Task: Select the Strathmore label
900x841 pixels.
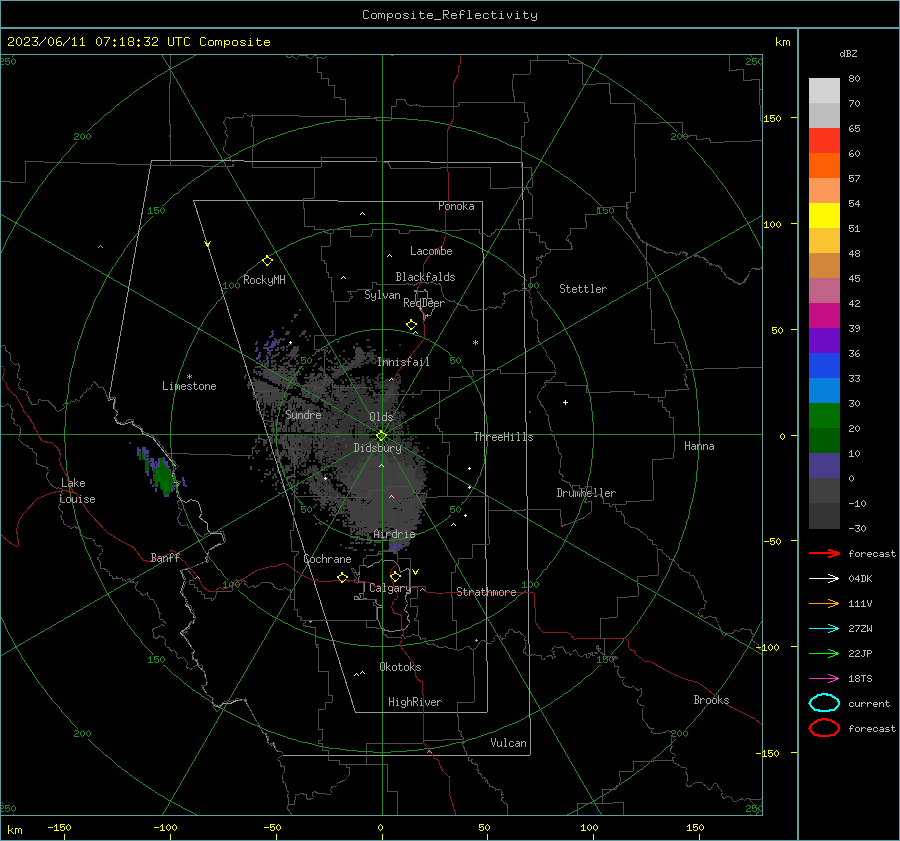Action: click(486, 592)
